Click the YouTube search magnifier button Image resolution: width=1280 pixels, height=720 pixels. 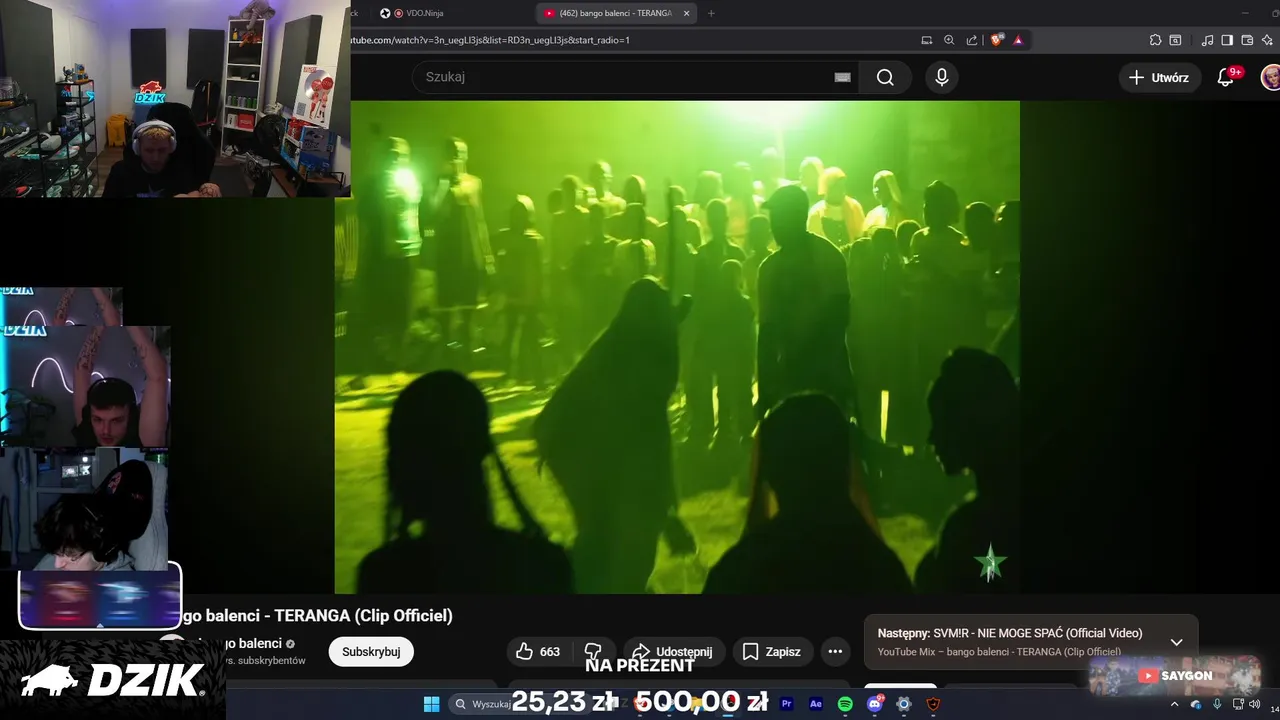click(x=885, y=77)
